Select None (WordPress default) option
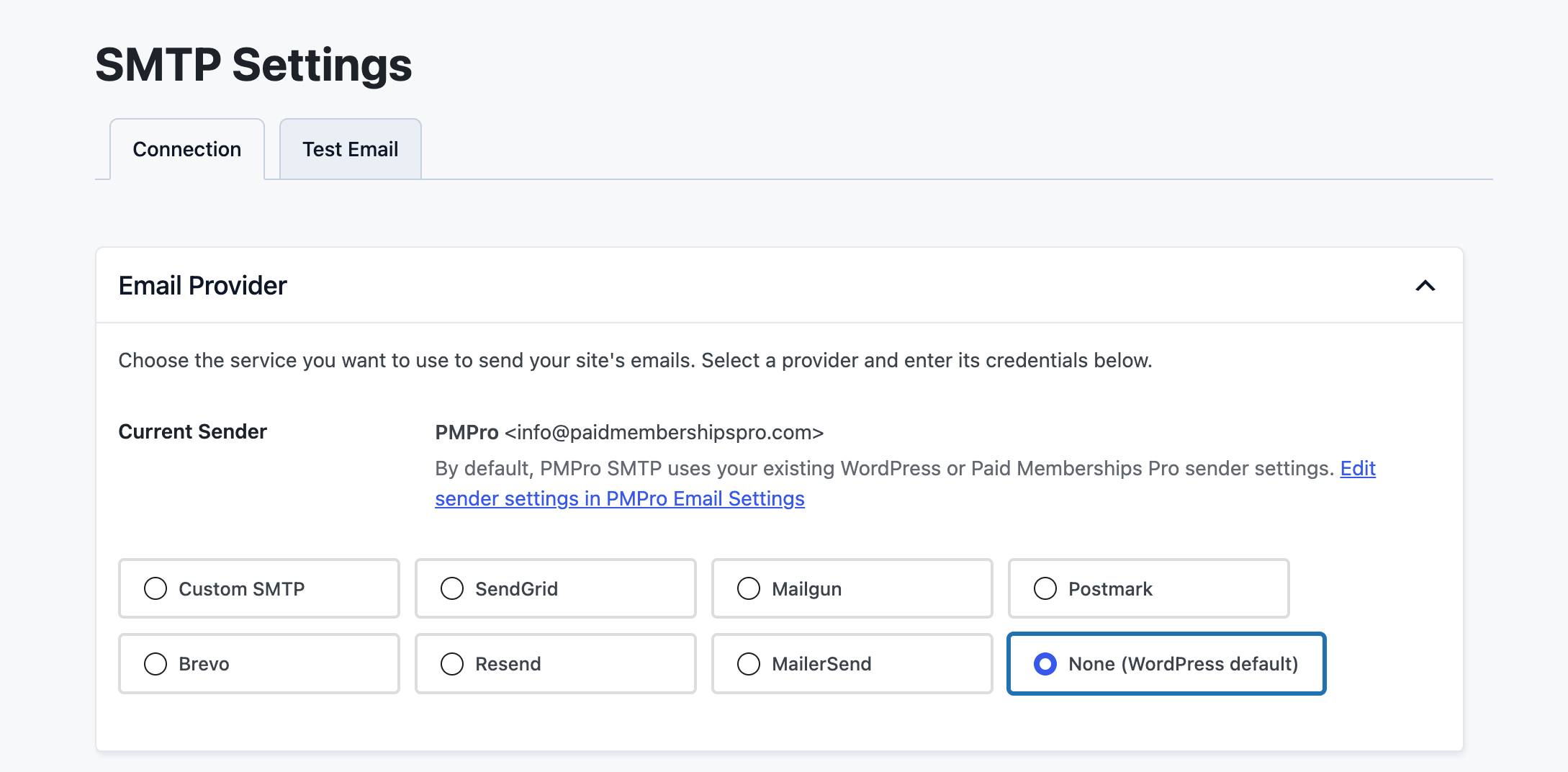 1166,663
